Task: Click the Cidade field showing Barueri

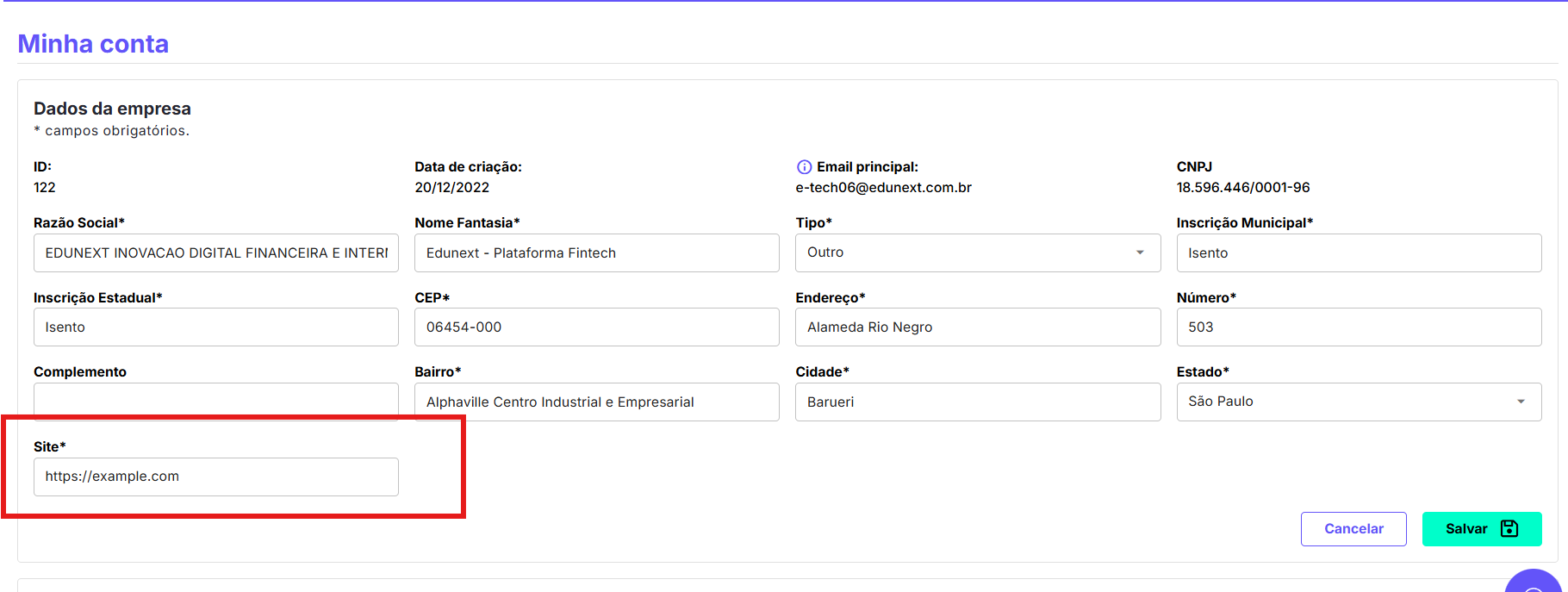Action: point(978,402)
